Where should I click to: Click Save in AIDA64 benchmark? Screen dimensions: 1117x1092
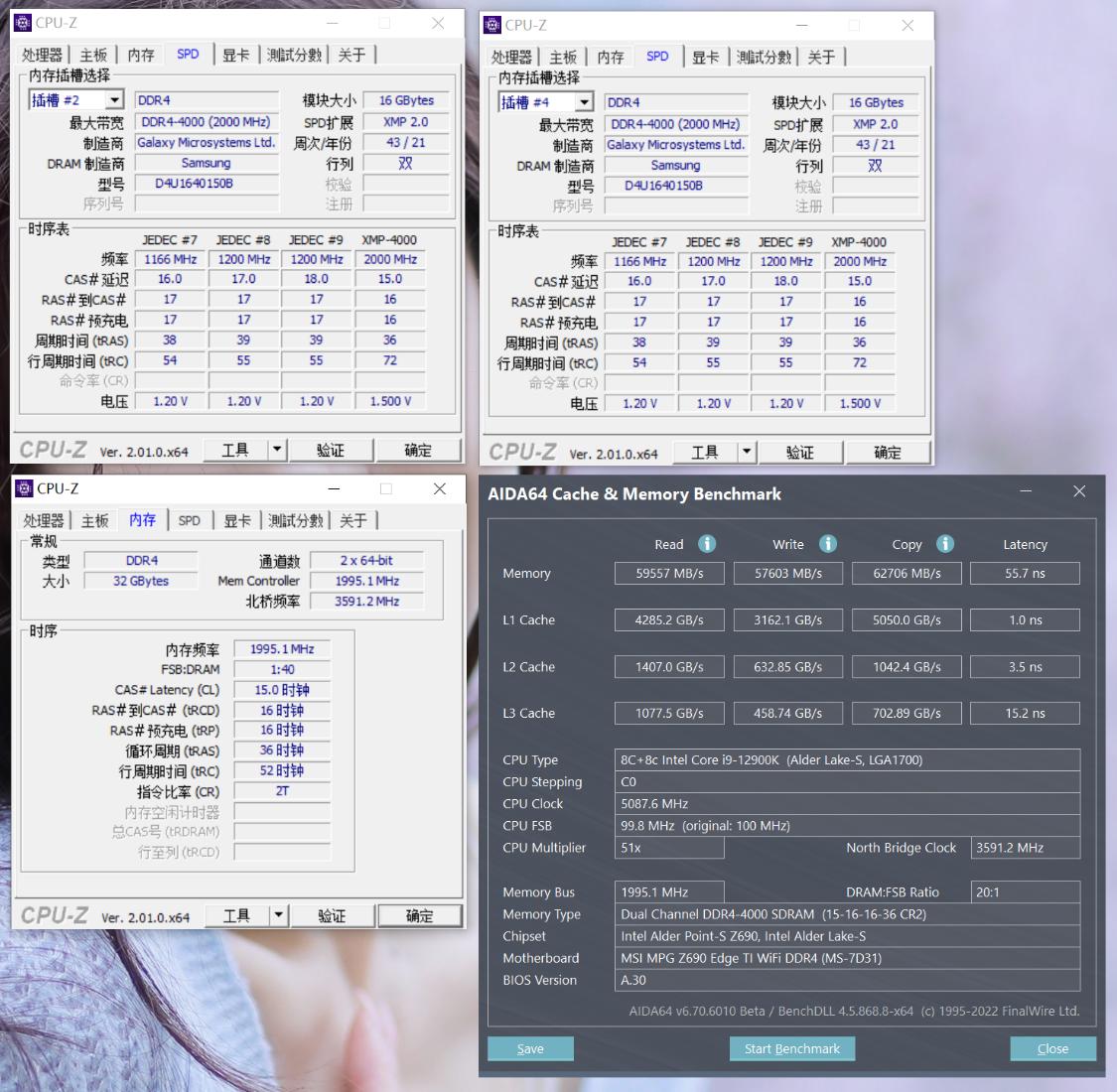pyautogui.click(x=531, y=1048)
